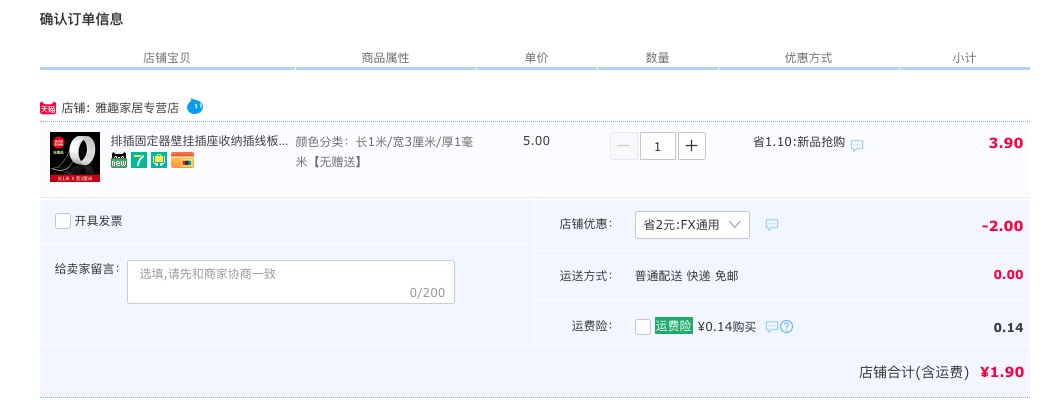Click the 店铺优惠 label

tap(586, 225)
